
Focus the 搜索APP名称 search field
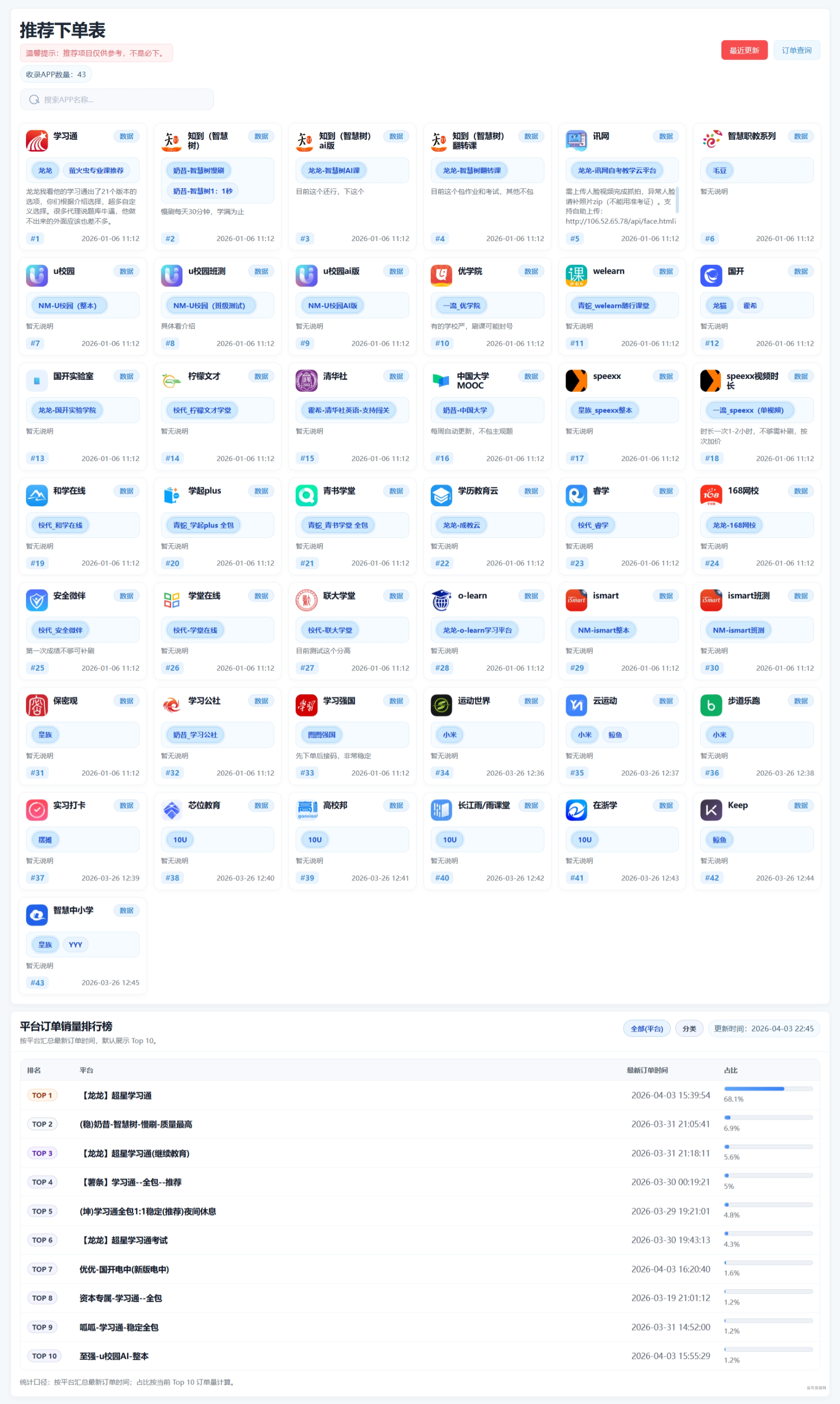pyautogui.click(x=117, y=100)
